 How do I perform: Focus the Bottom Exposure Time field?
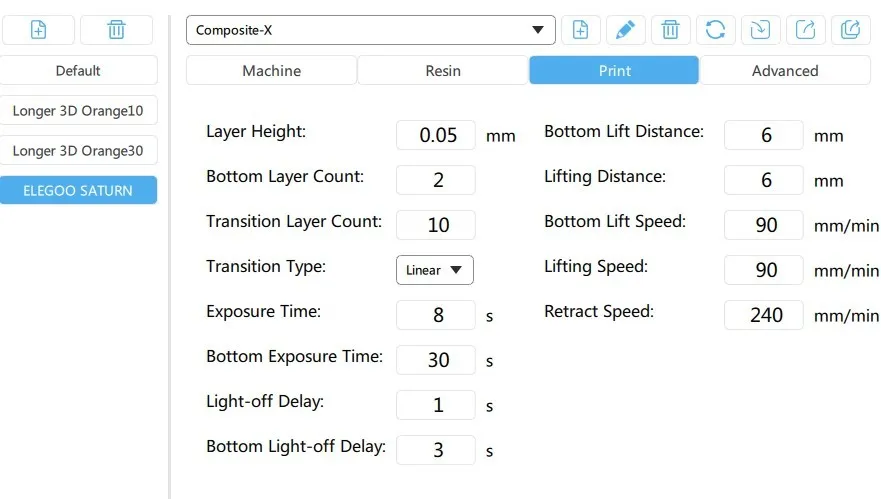pyautogui.click(x=436, y=360)
